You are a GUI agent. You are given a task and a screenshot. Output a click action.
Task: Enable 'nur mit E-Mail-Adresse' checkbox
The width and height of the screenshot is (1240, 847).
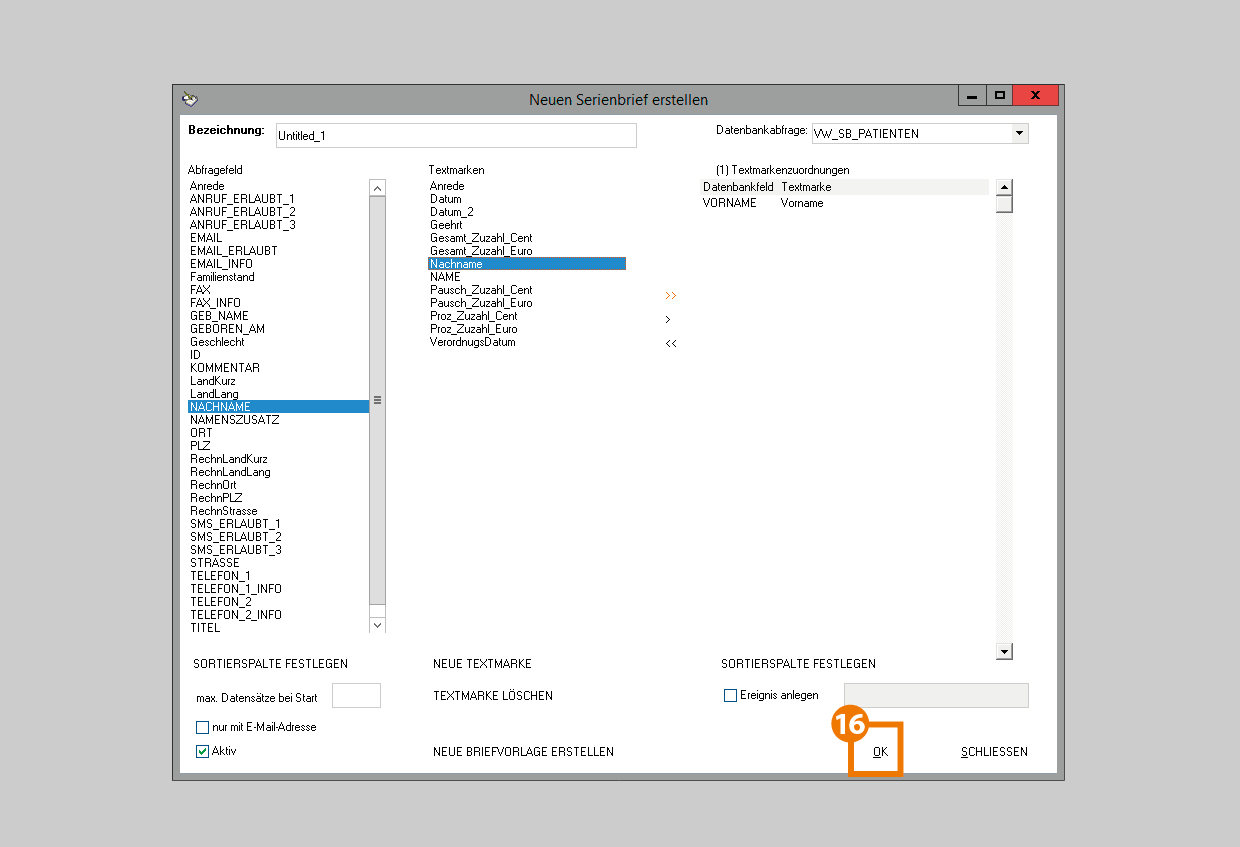pos(203,727)
